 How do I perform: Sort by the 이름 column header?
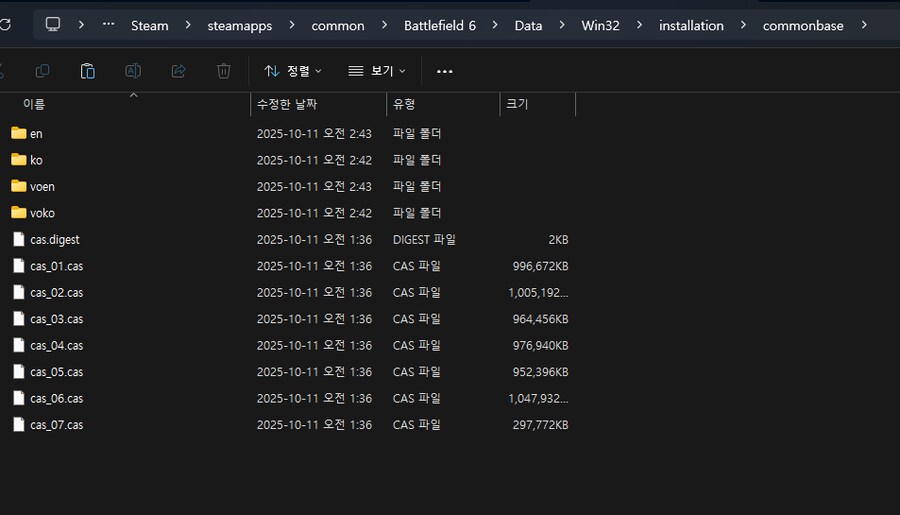click(34, 104)
